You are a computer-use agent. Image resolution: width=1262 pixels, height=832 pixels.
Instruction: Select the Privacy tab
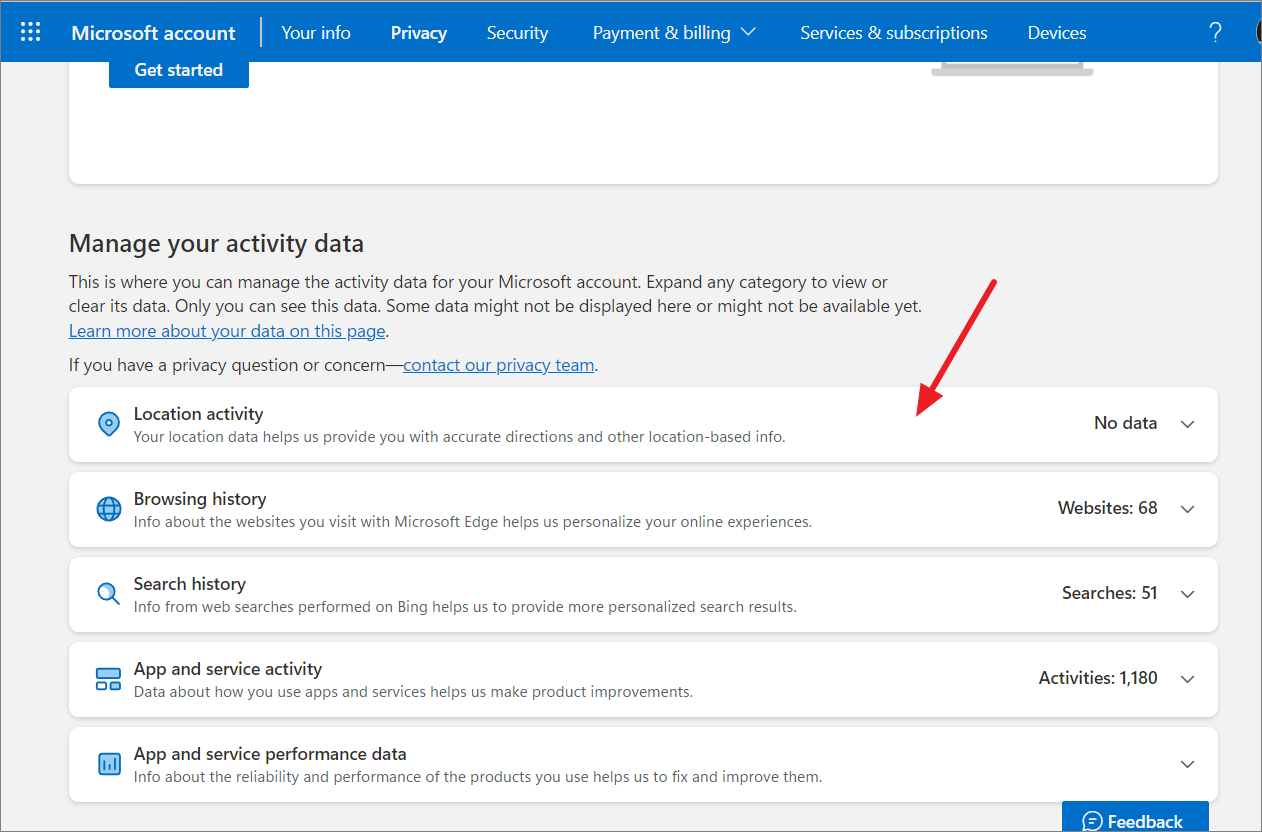click(x=418, y=32)
